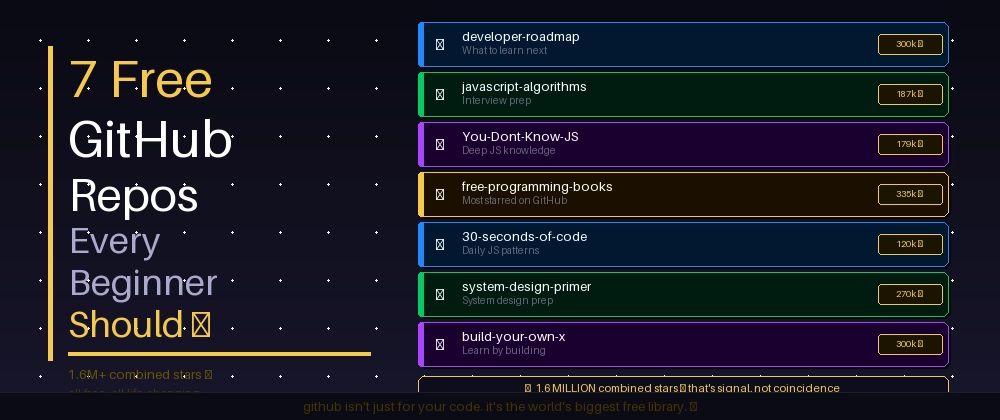Click the subtitle 'Learn by building'
Screen dimensions: 1000x420
(x=503, y=351)
